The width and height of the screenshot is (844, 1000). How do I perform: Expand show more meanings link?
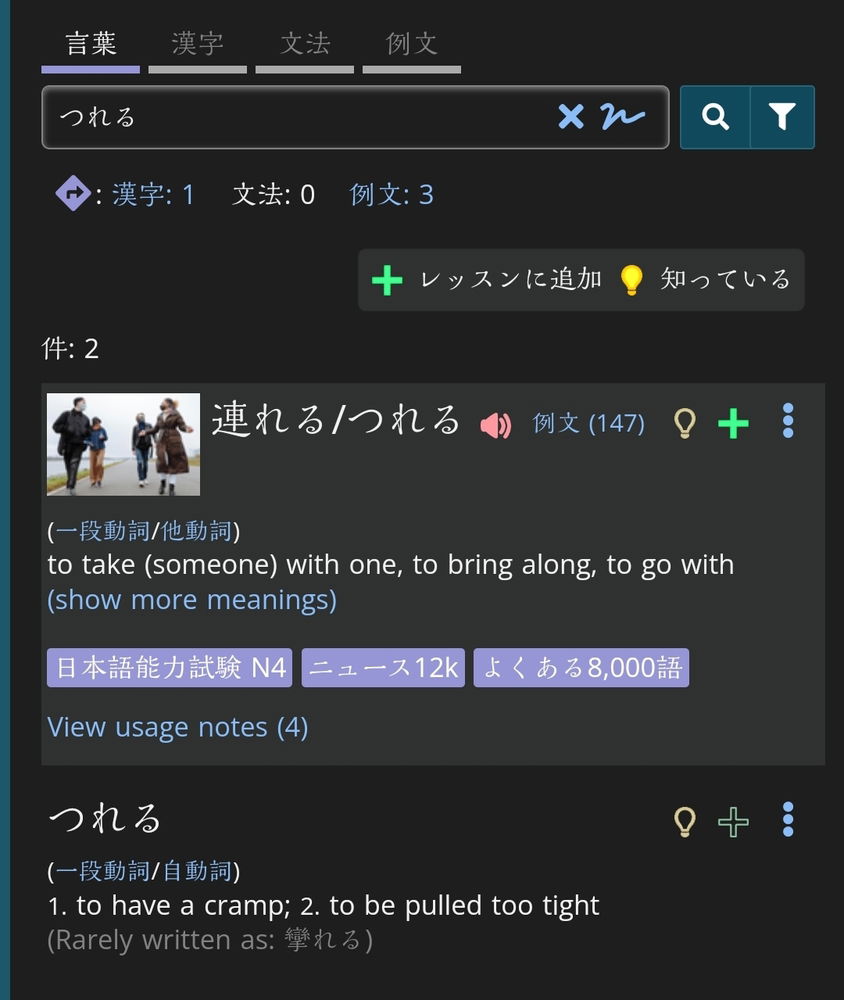(x=192, y=600)
